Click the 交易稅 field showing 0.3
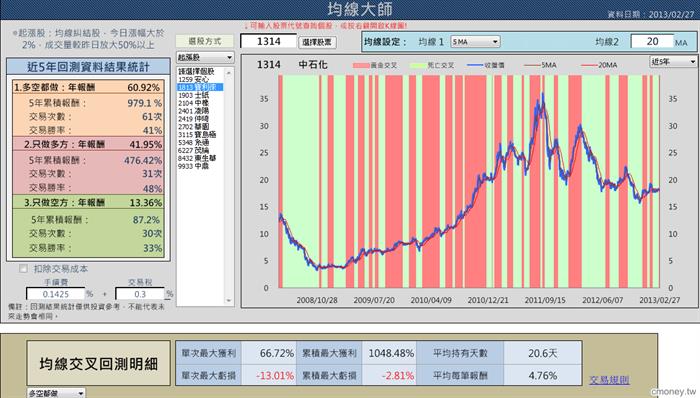Image resolution: width=700 pixels, height=398 pixels. click(140, 294)
